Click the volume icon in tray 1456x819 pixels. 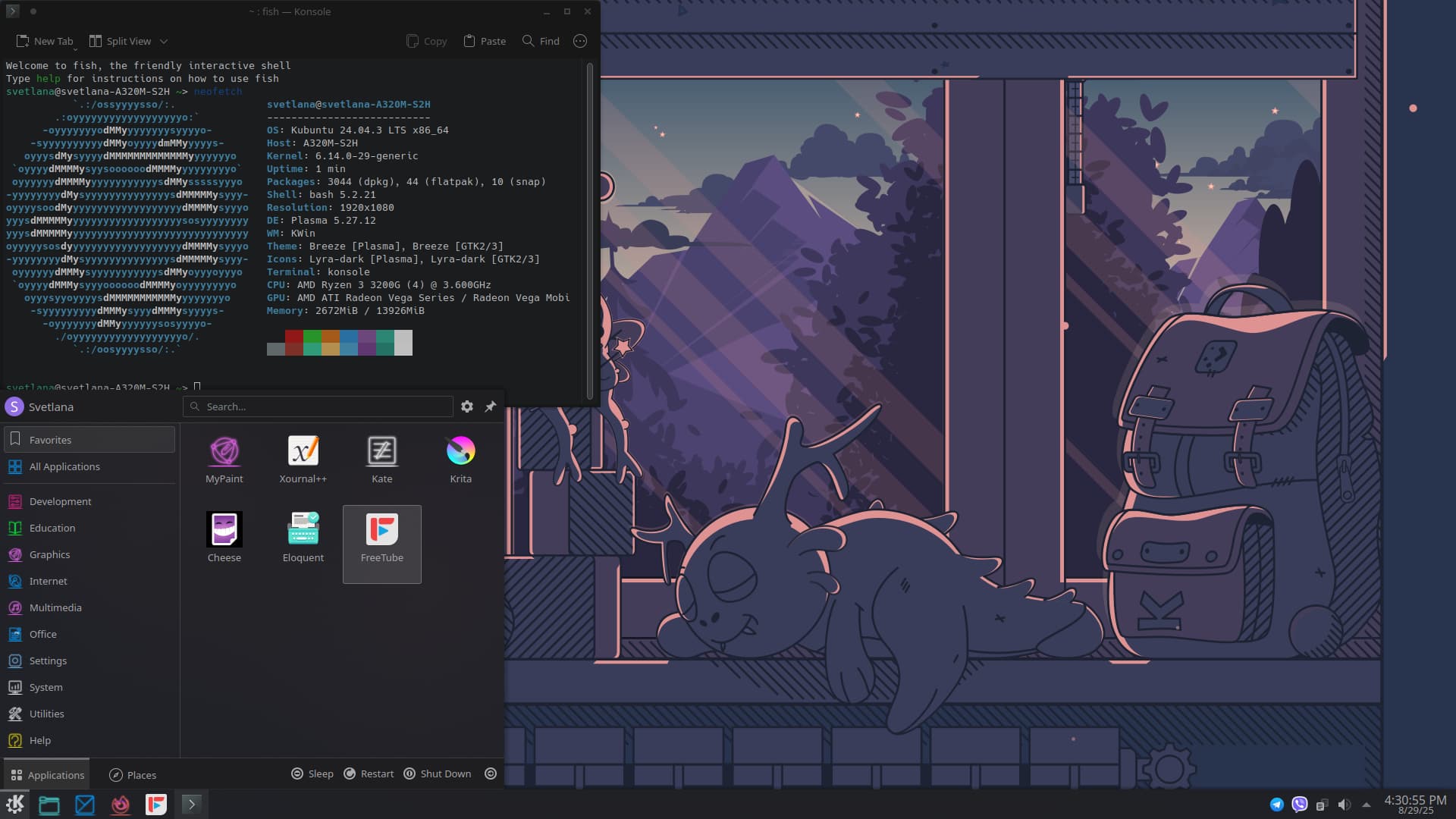click(x=1345, y=805)
